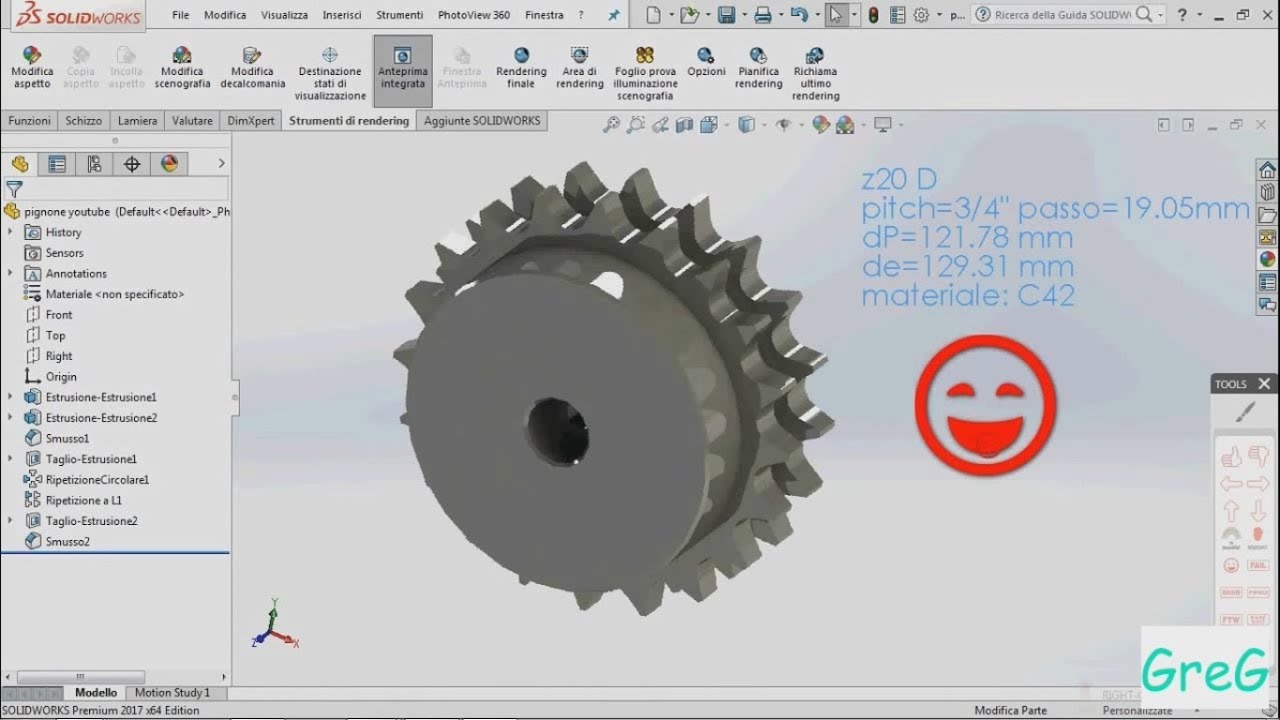Open the Aspetti task pane icon

point(1267,259)
